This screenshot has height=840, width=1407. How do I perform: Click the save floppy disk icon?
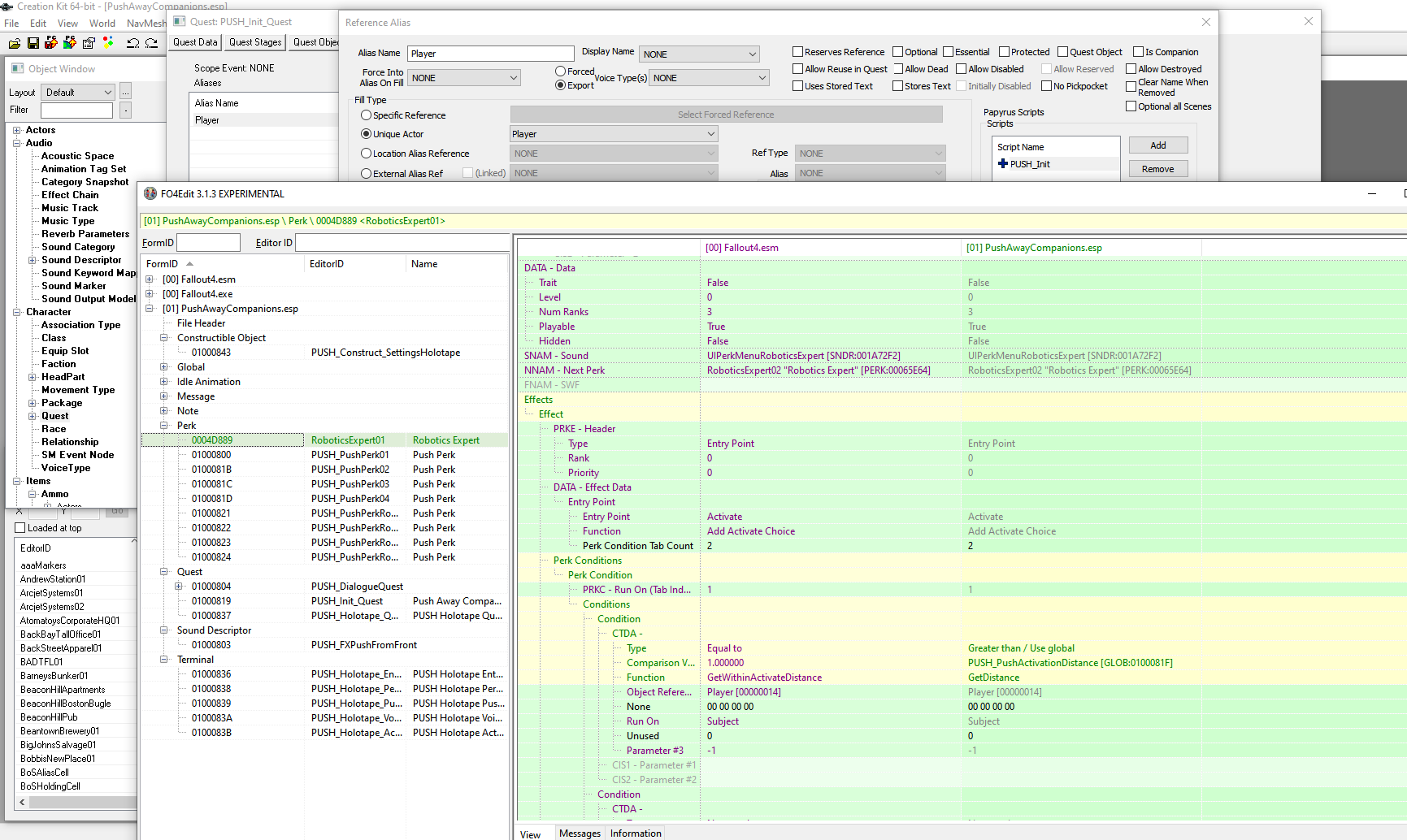coord(33,42)
